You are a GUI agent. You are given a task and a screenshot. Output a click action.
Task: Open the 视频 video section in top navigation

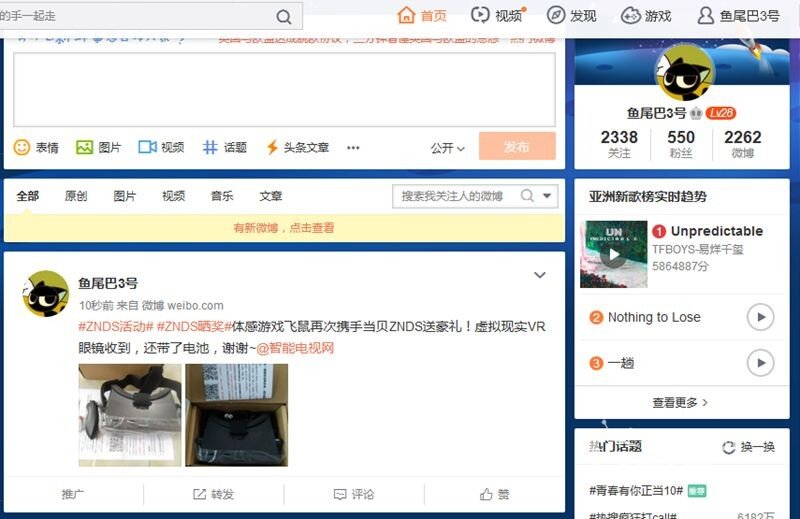pos(497,16)
